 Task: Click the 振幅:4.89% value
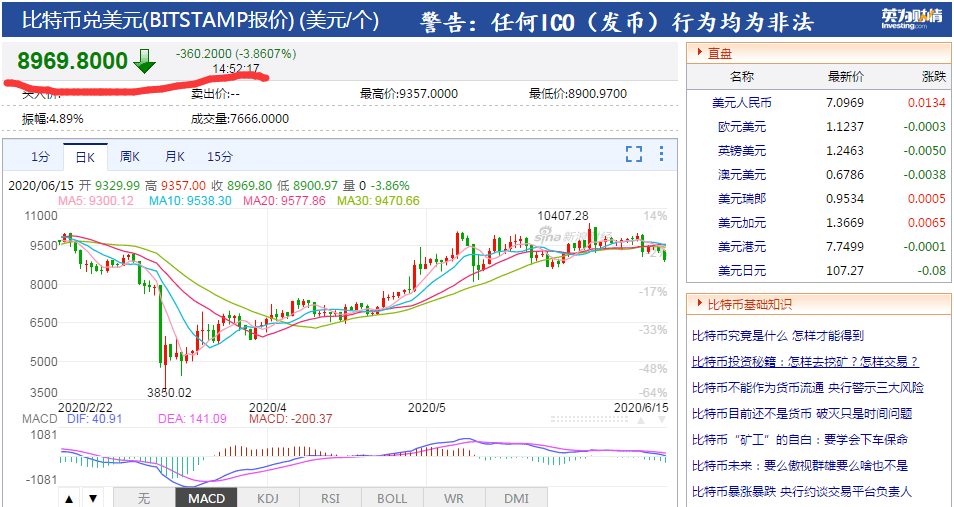pyautogui.click(x=52, y=119)
